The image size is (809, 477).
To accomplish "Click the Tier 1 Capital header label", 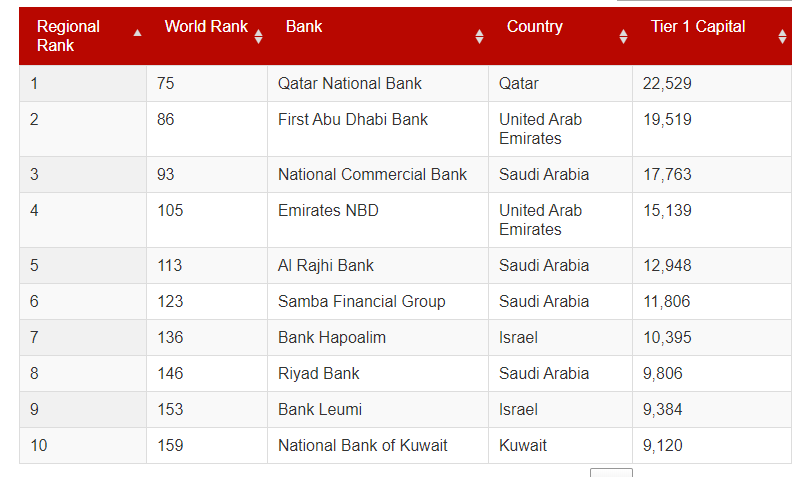I will 698,26.
